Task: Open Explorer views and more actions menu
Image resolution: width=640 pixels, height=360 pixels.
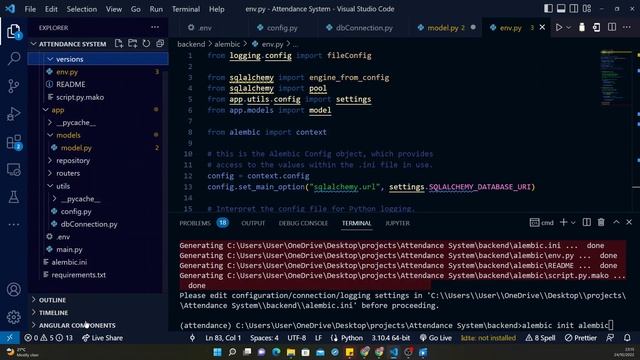Action: point(155,27)
